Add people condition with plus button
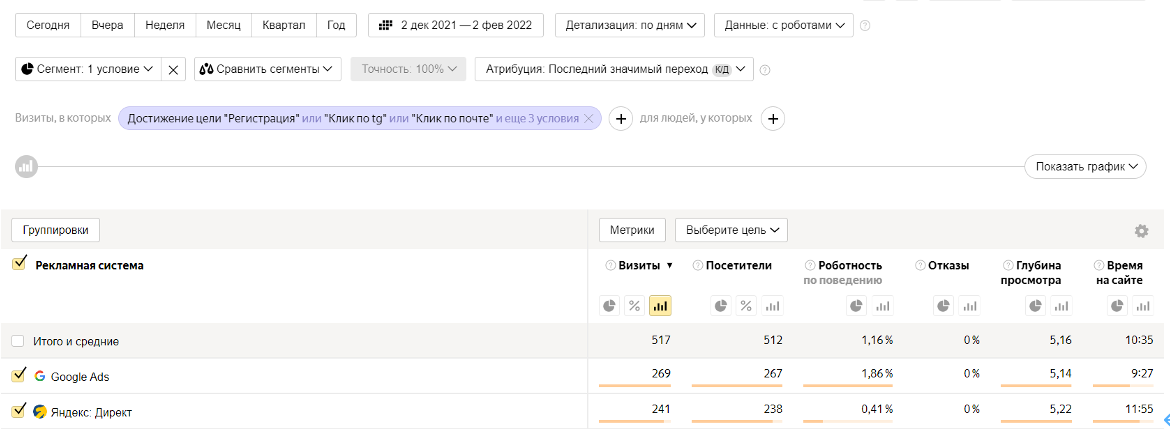Viewport: 1170px width, 436px height. click(772, 119)
